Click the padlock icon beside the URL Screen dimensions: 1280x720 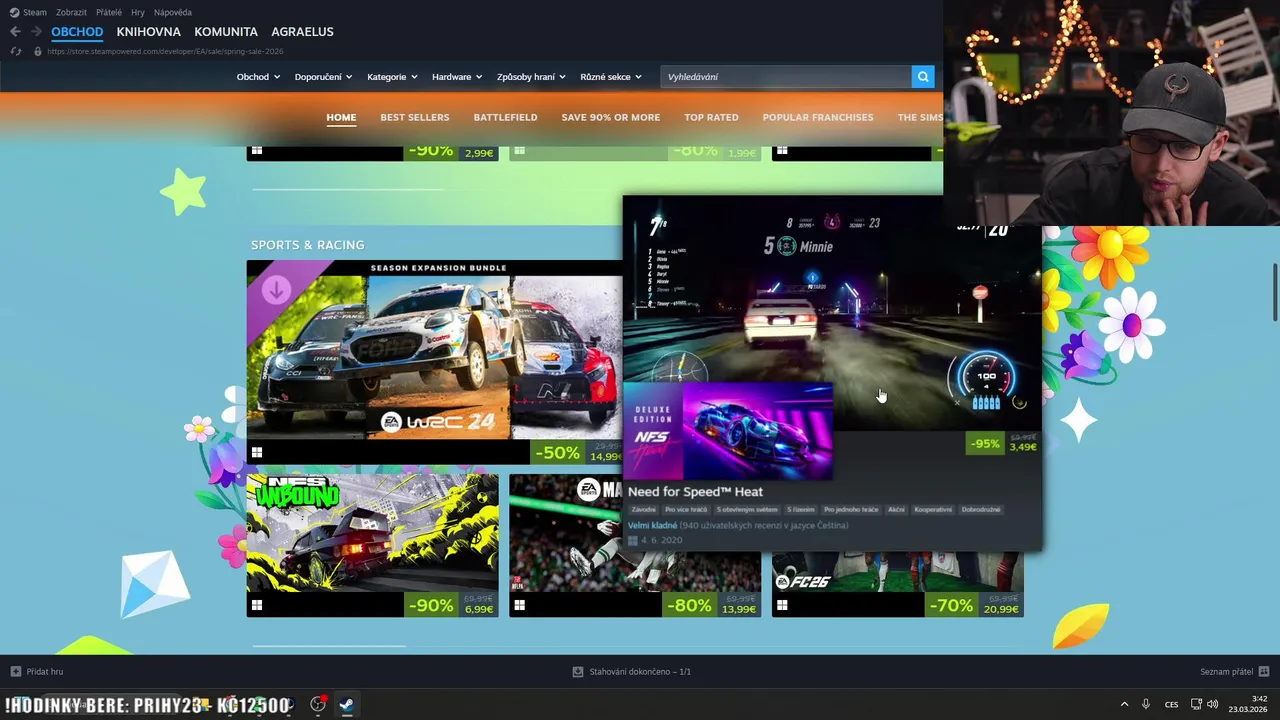click(38, 51)
